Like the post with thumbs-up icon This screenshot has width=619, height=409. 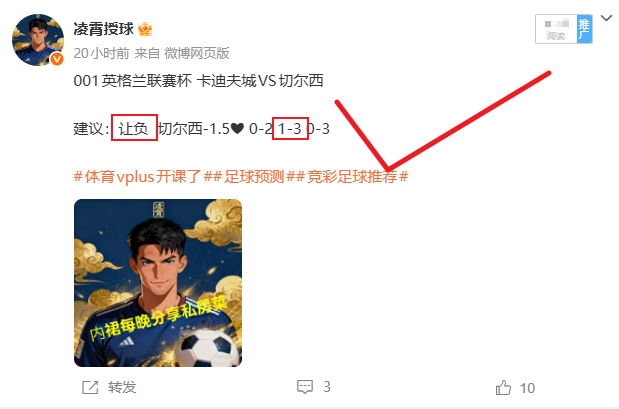point(503,388)
